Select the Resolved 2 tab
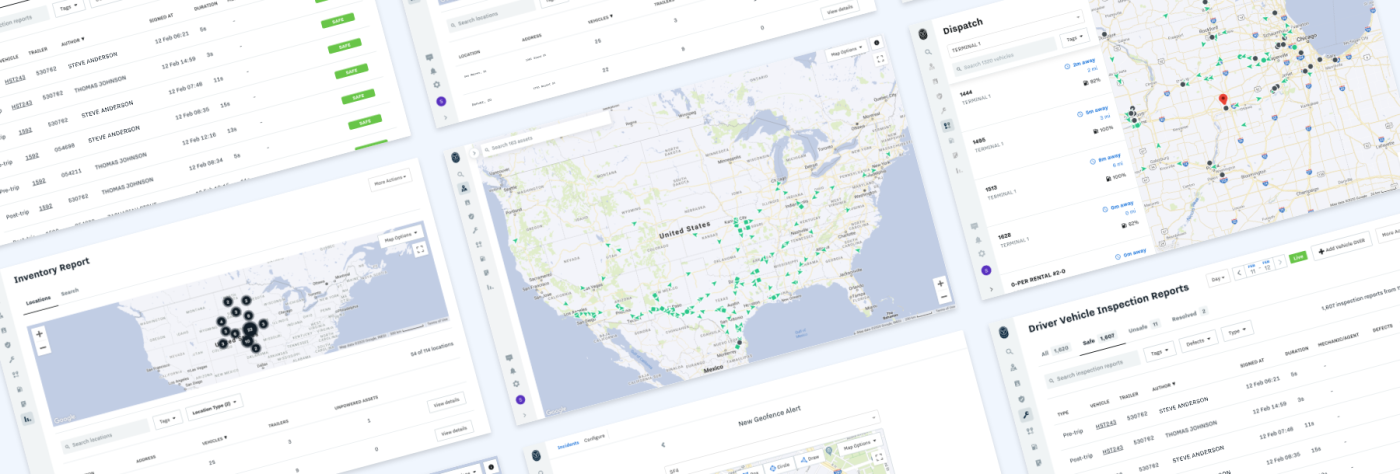 click(x=1189, y=314)
